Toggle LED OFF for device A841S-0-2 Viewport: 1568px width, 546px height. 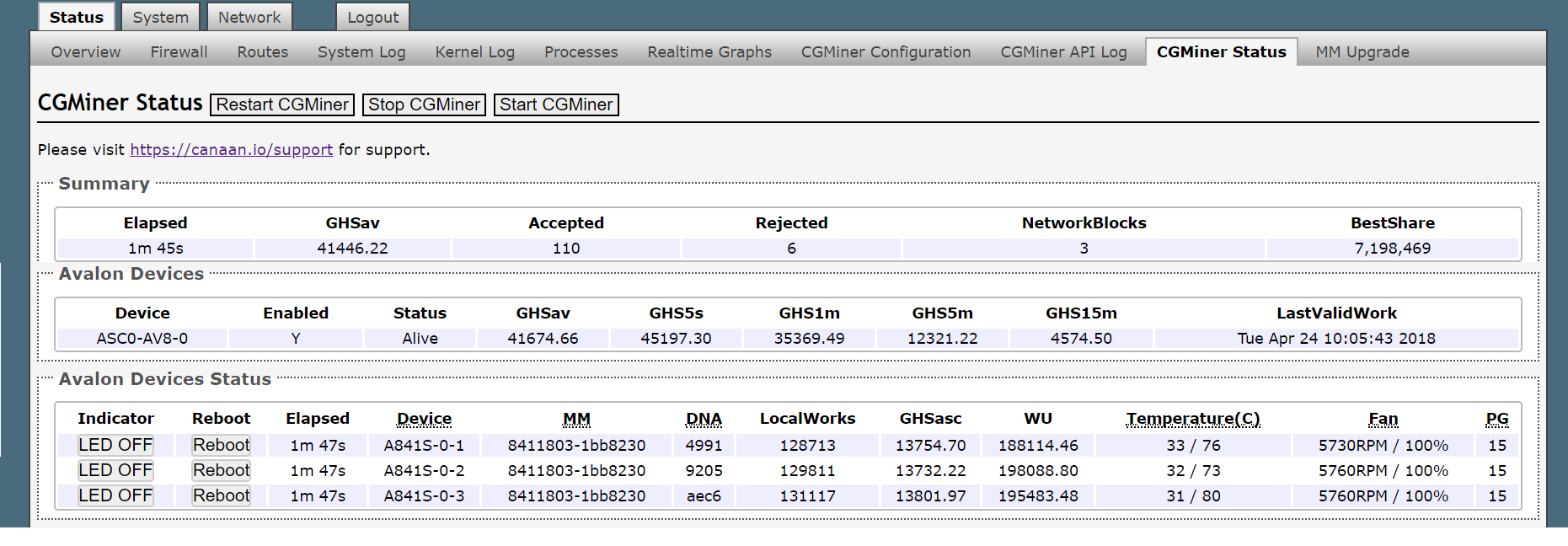[115, 470]
